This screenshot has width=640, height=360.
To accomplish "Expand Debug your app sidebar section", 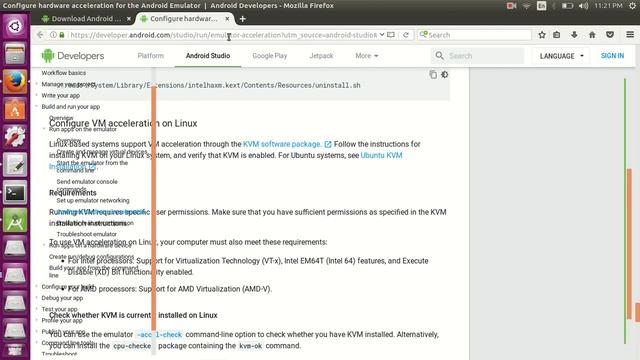I will (62, 298).
